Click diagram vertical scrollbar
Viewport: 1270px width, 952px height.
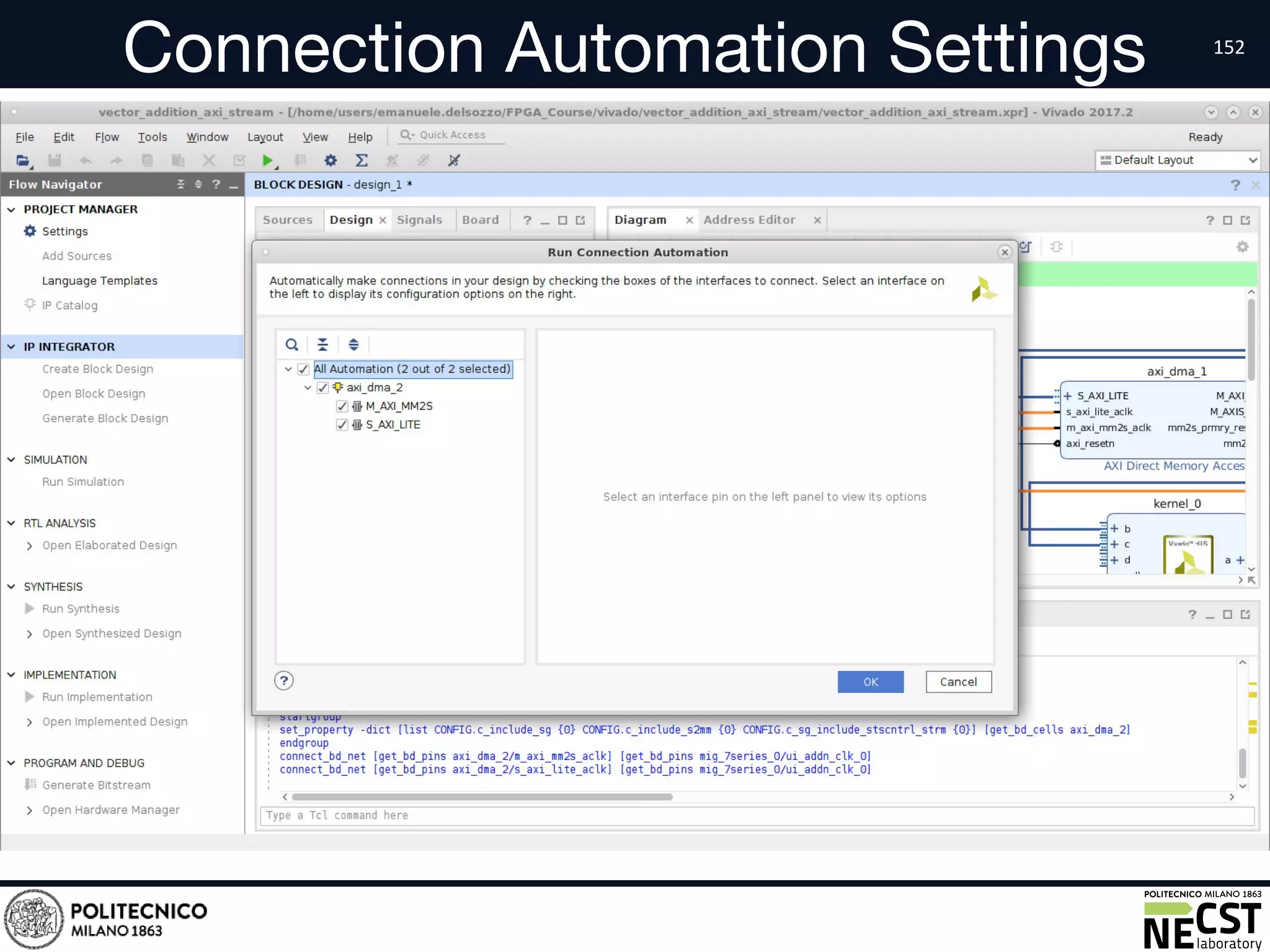1251,340
